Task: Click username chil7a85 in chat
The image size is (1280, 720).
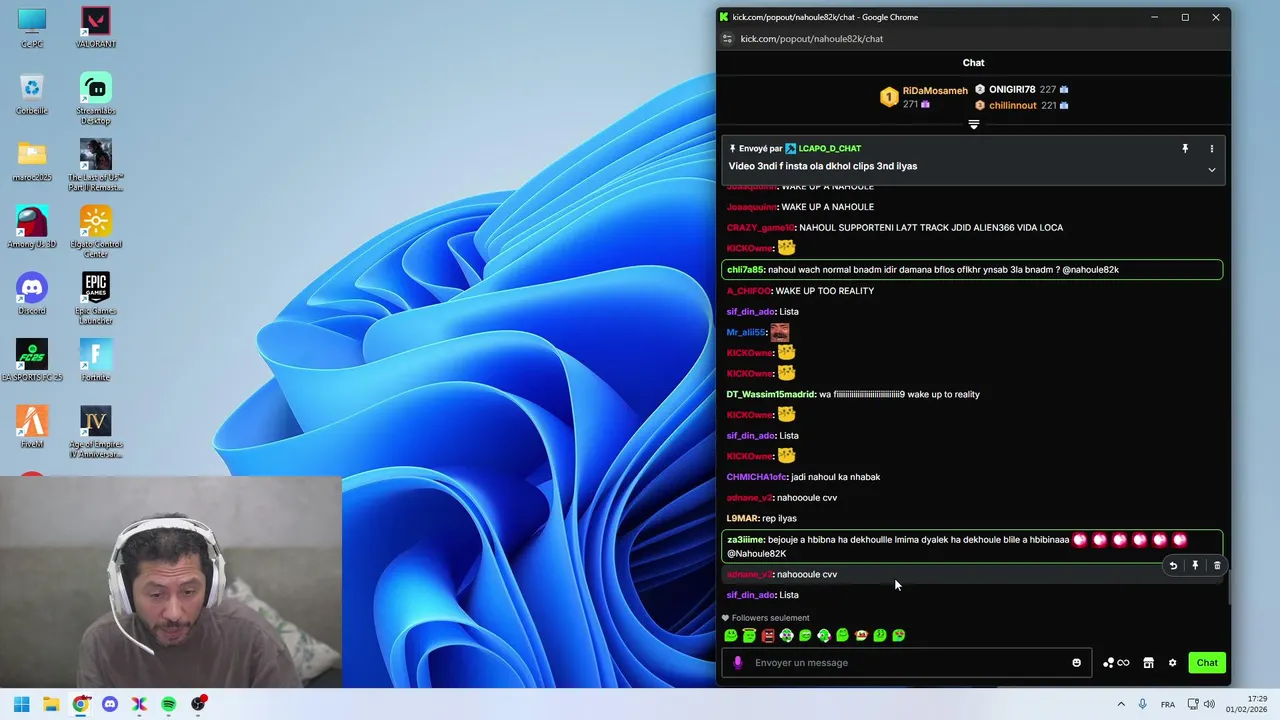Action: [x=746, y=270]
